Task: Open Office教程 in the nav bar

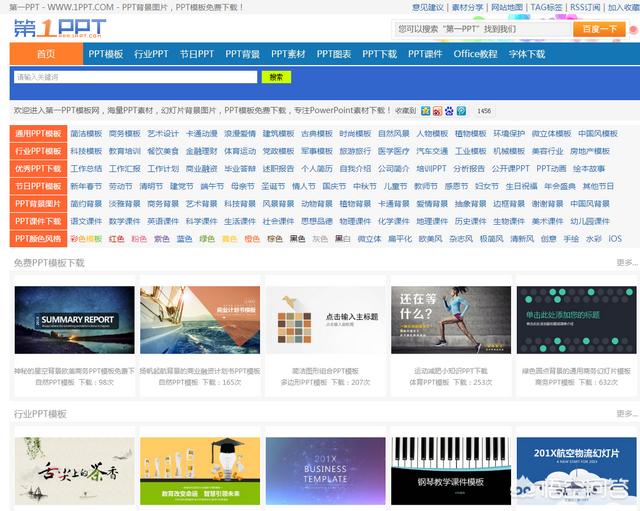Action: point(476,54)
